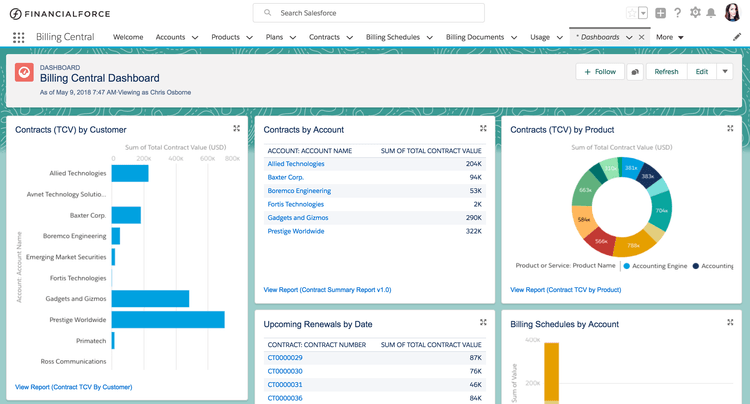Go to the Accounts tab
750x404 pixels.
pos(170,37)
